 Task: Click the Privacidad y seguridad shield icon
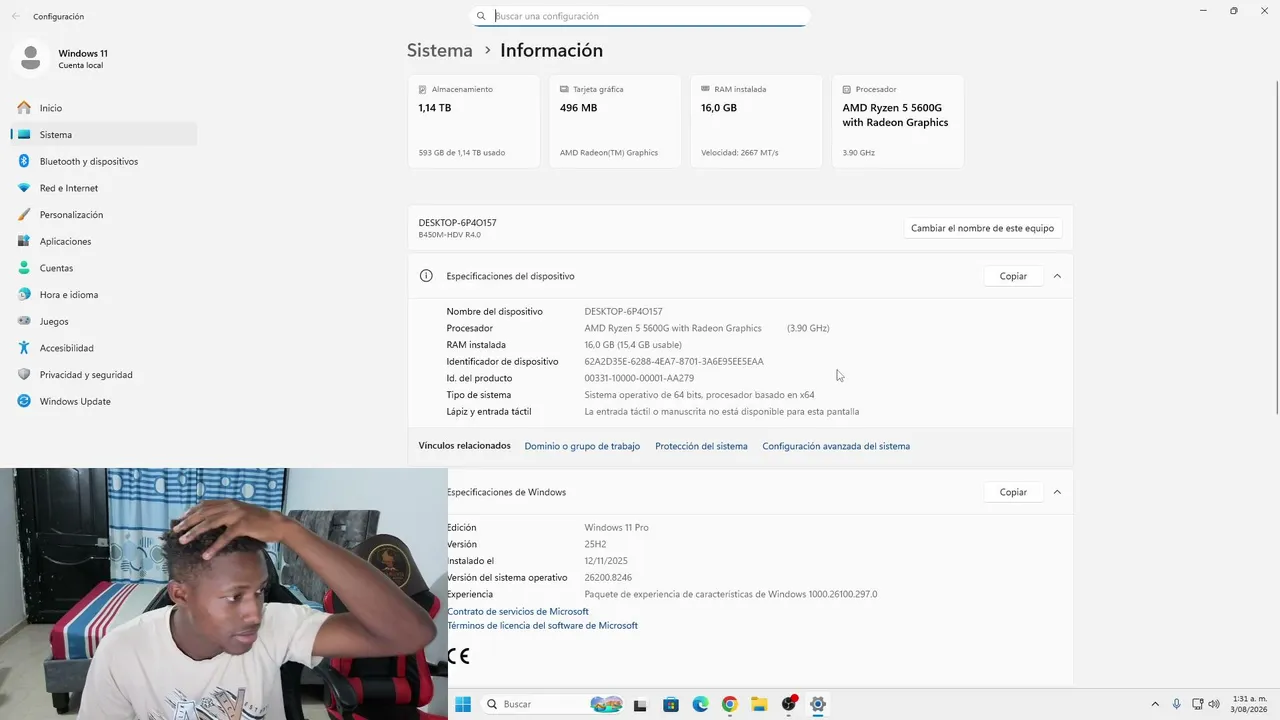click(24, 375)
